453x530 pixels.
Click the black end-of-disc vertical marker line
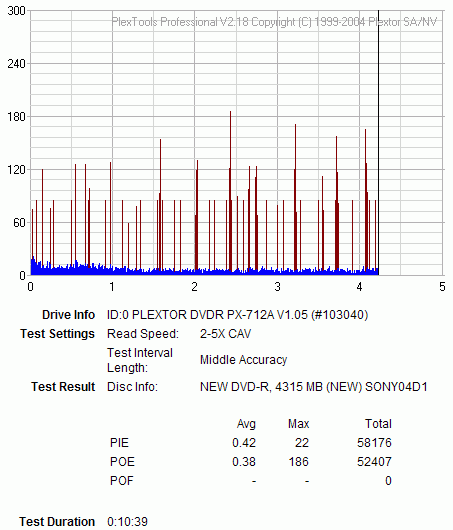pos(378,142)
